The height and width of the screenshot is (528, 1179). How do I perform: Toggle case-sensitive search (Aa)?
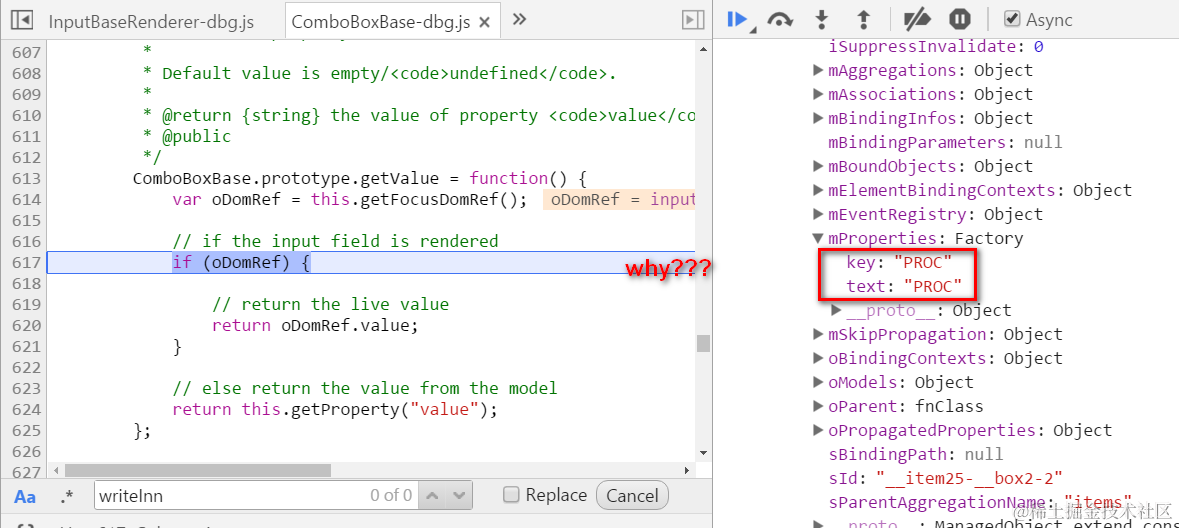click(26, 496)
